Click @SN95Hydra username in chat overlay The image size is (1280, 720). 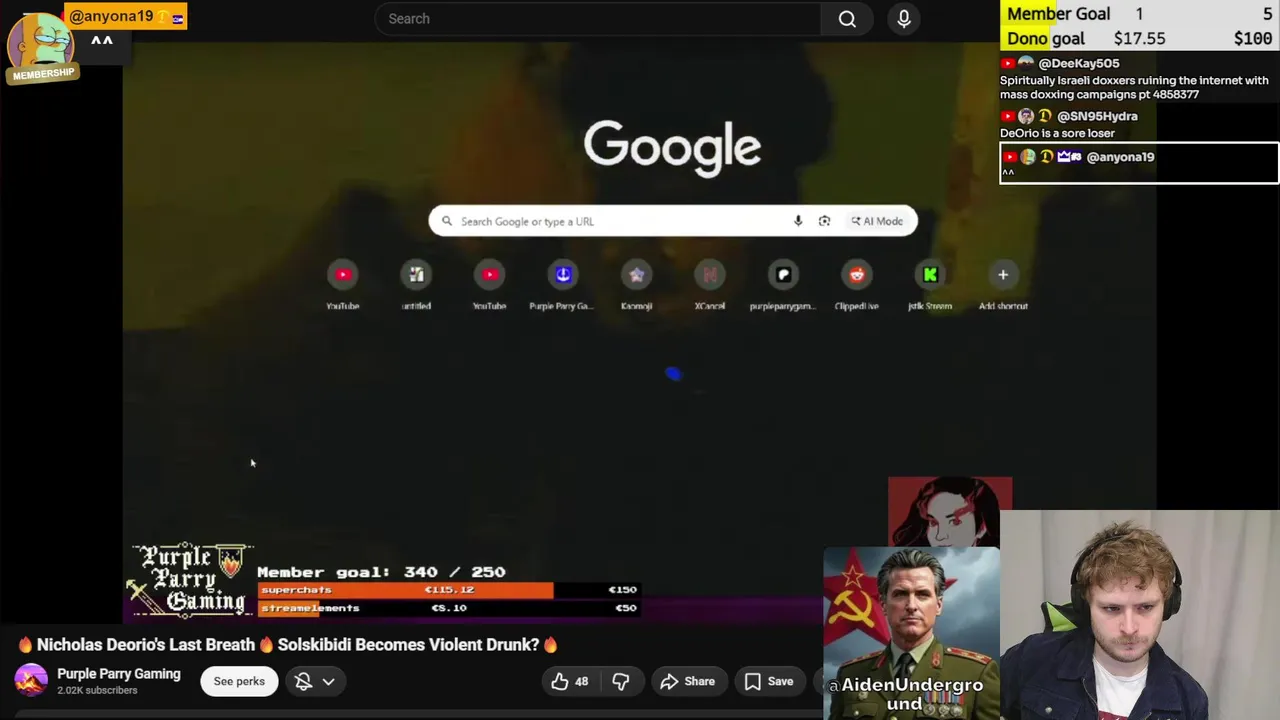coord(1097,116)
